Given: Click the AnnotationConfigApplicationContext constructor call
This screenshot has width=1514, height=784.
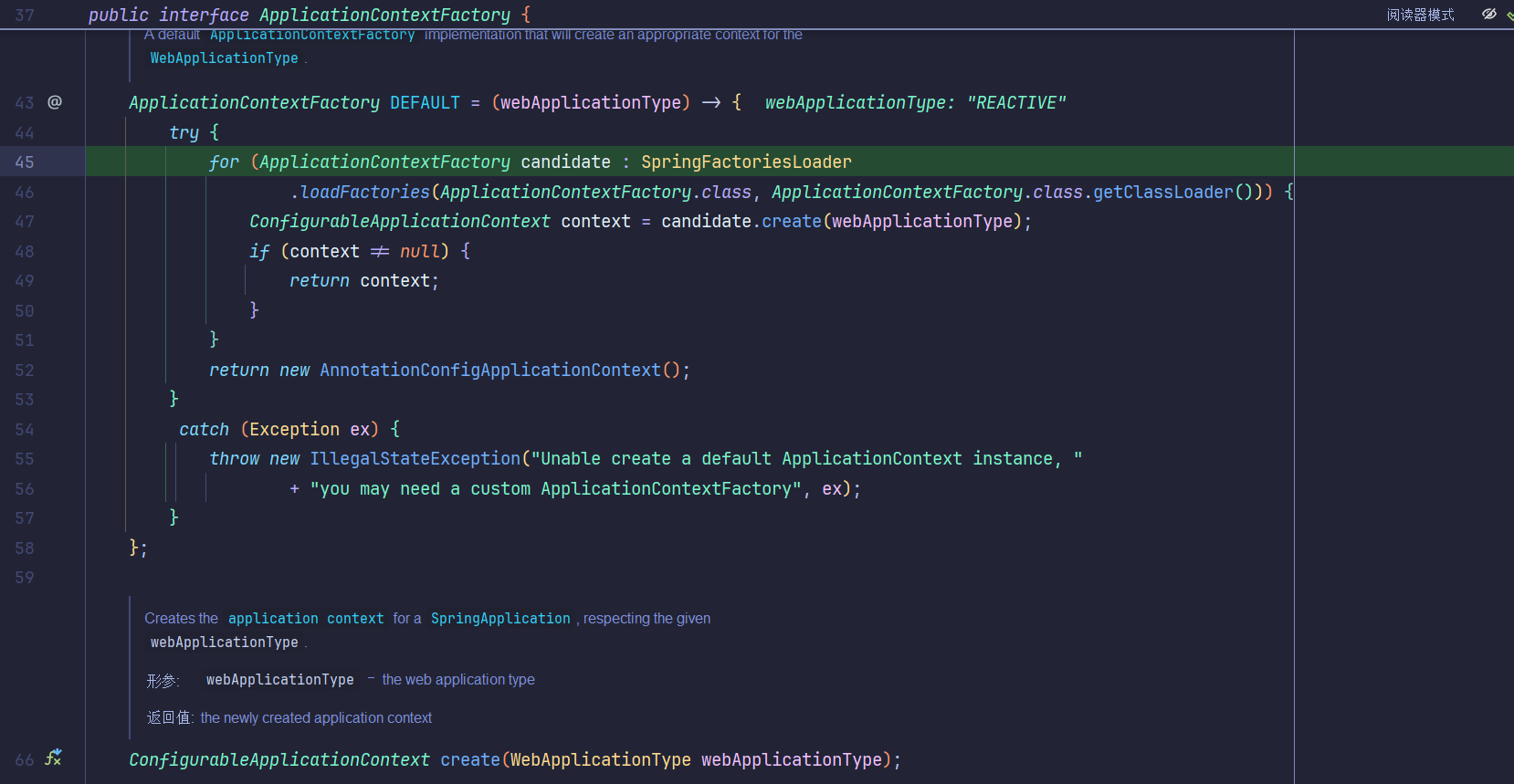Looking at the screenshot, I should (489, 371).
